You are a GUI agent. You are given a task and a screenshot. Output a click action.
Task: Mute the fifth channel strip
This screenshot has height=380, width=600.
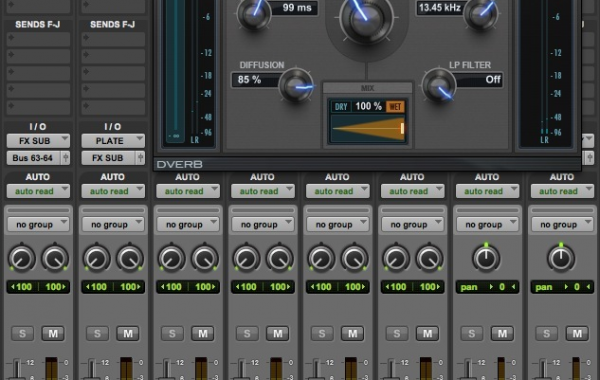(352, 333)
